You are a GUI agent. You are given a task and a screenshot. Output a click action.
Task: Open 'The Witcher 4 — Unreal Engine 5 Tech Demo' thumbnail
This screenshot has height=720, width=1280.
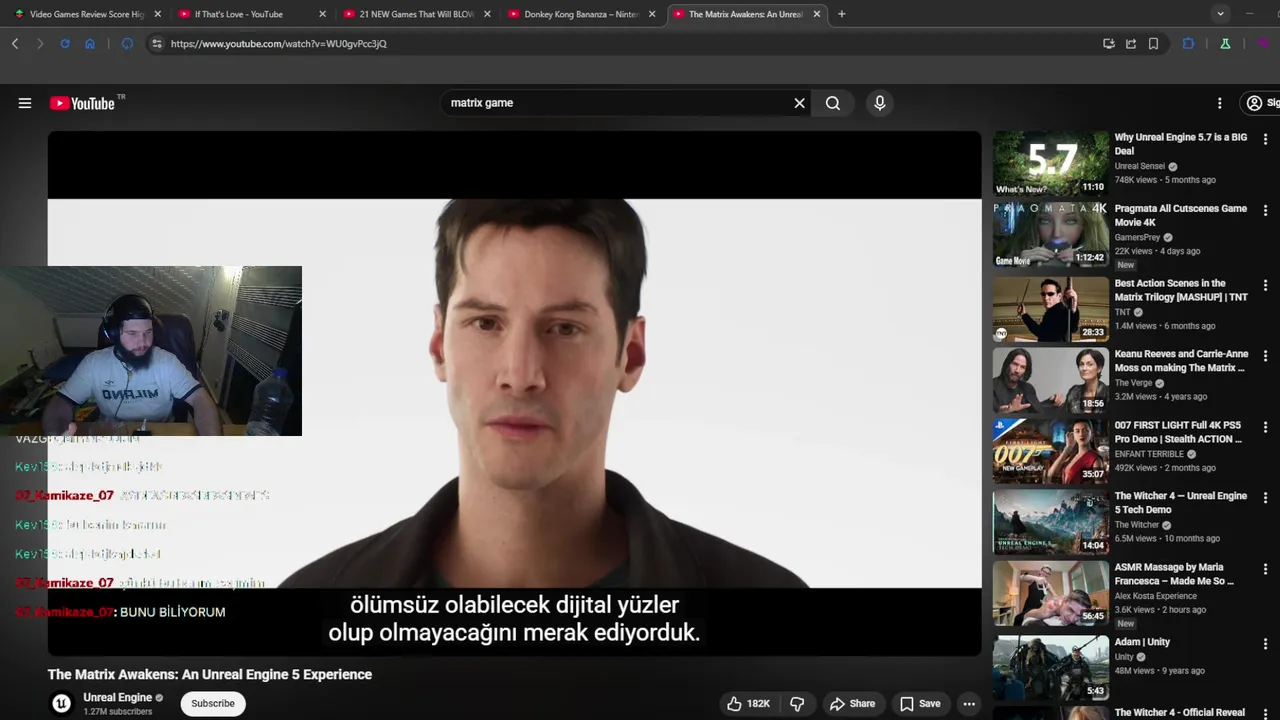click(x=1050, y=522)
